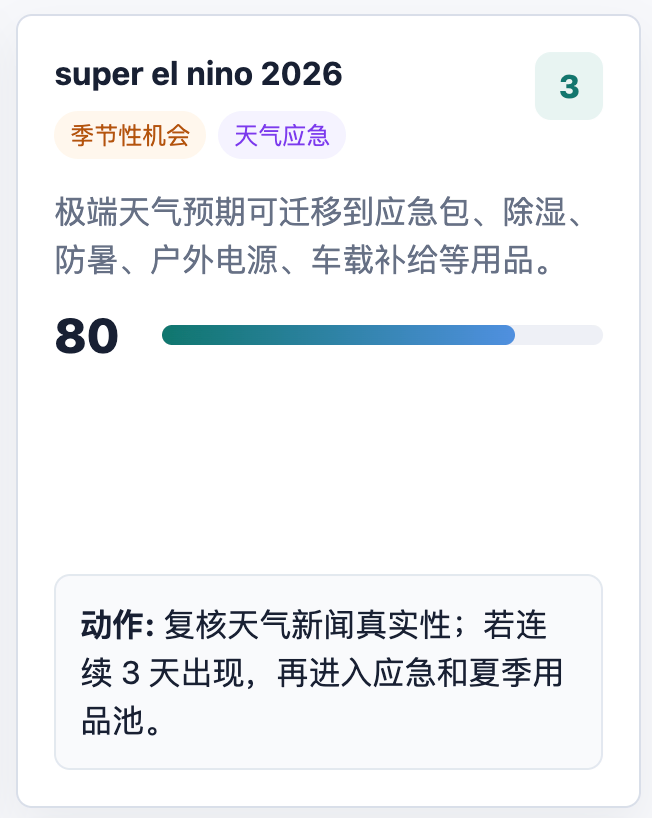
Task: Click the blue right tip of the filled bar
Action: [x=506, y=335]
